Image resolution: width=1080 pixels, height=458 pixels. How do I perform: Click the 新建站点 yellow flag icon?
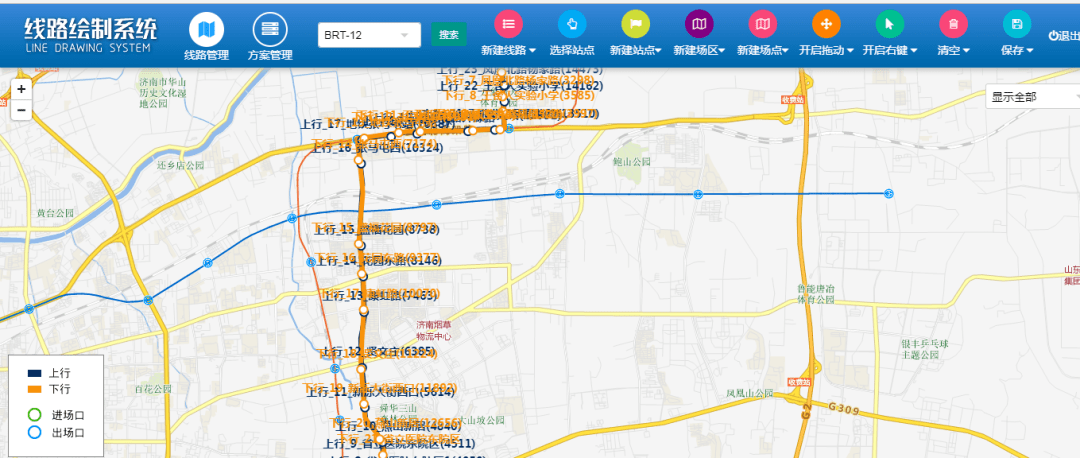pos(634,24)
